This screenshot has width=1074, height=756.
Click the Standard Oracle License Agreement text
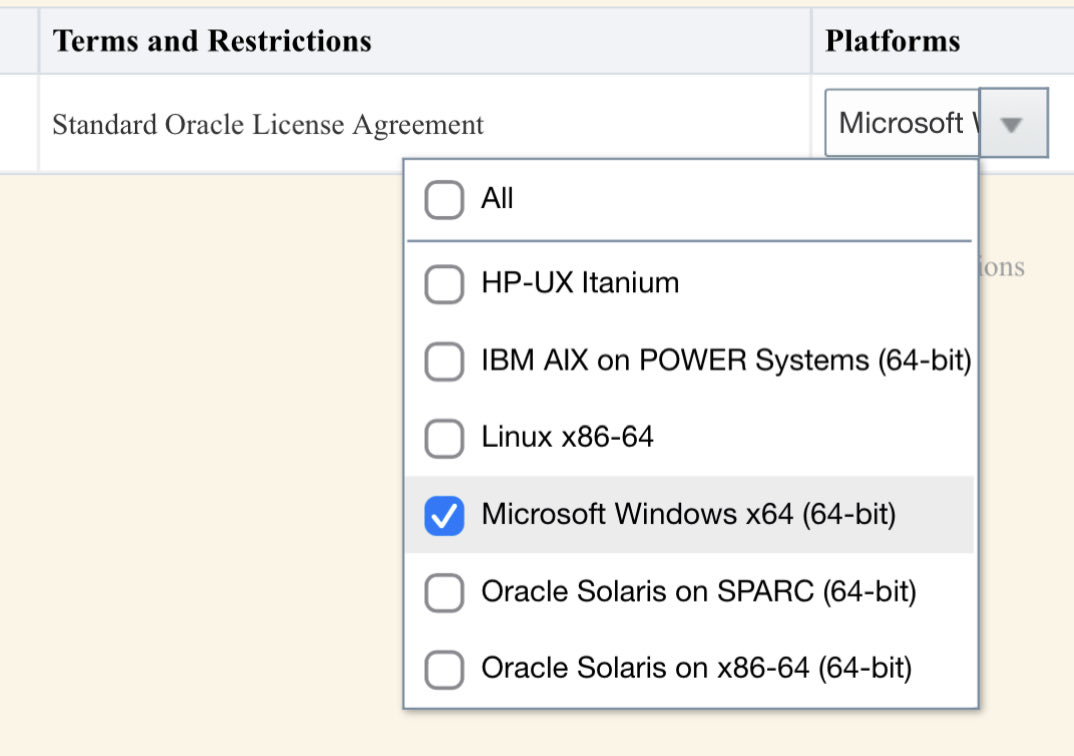[268, 125]
